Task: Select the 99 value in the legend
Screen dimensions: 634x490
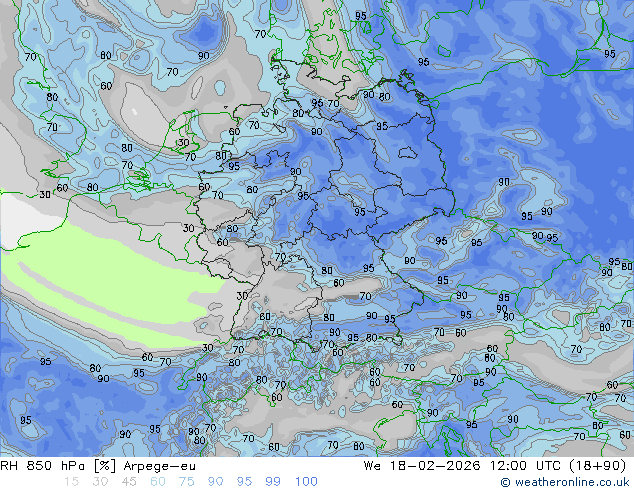Action: click(x=273, y=482)
